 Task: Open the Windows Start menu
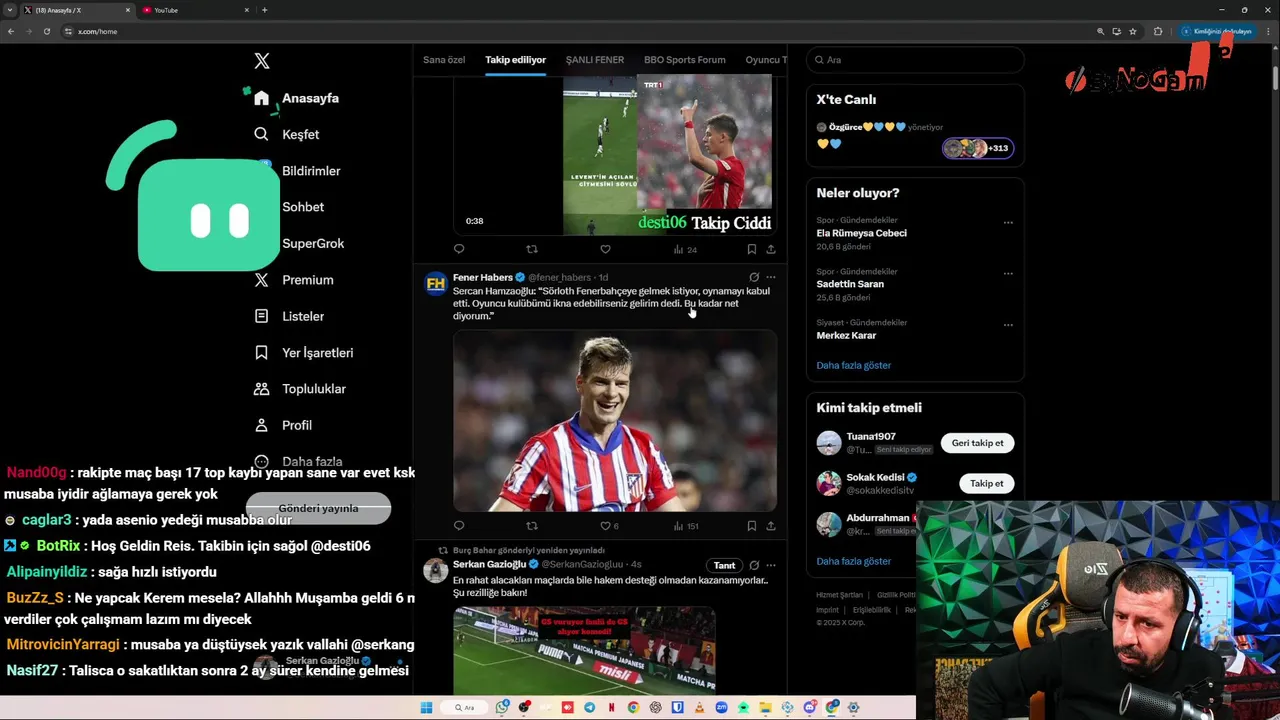click(426, 708)
